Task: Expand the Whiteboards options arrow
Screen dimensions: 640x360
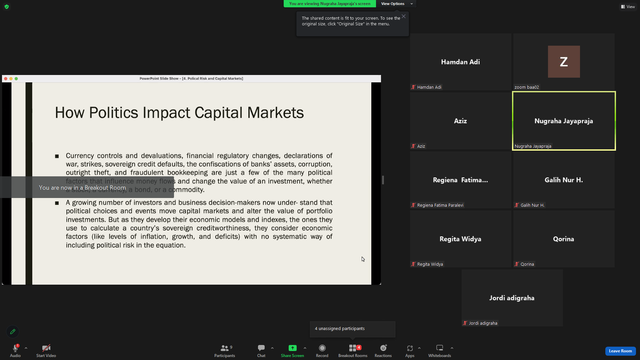Action: 452,348
